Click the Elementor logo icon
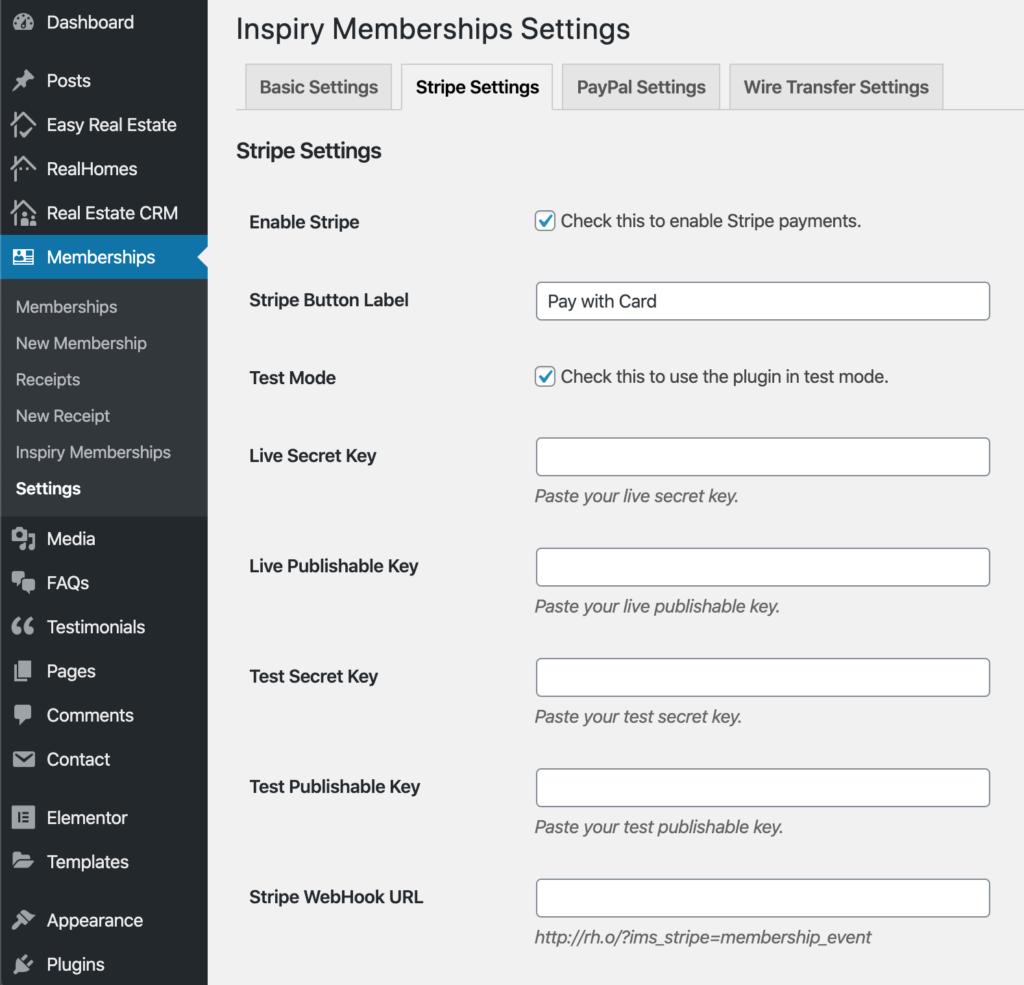This screenshot has width=1024, height=985. (x=24, y=817)
